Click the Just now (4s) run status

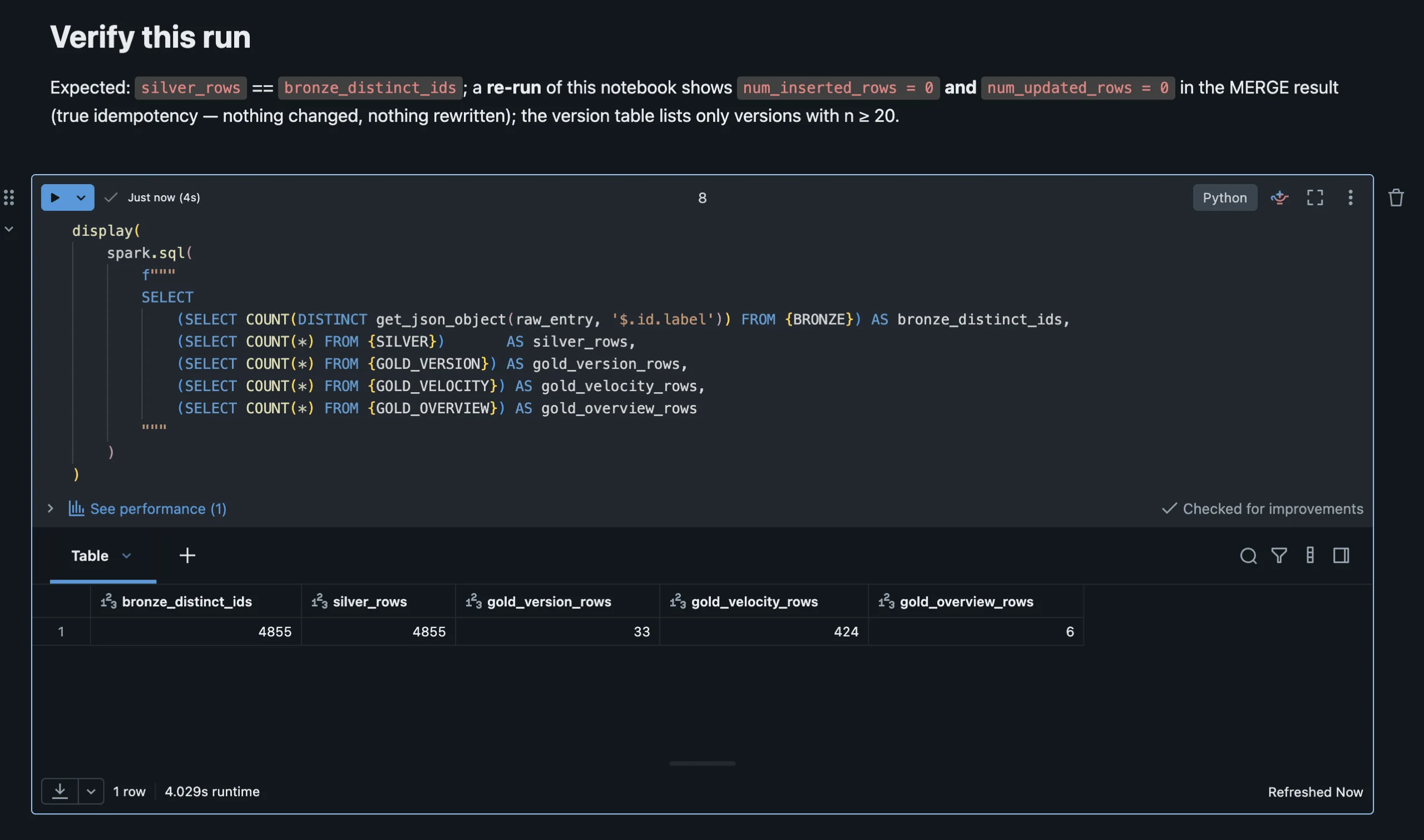[164, 197]
